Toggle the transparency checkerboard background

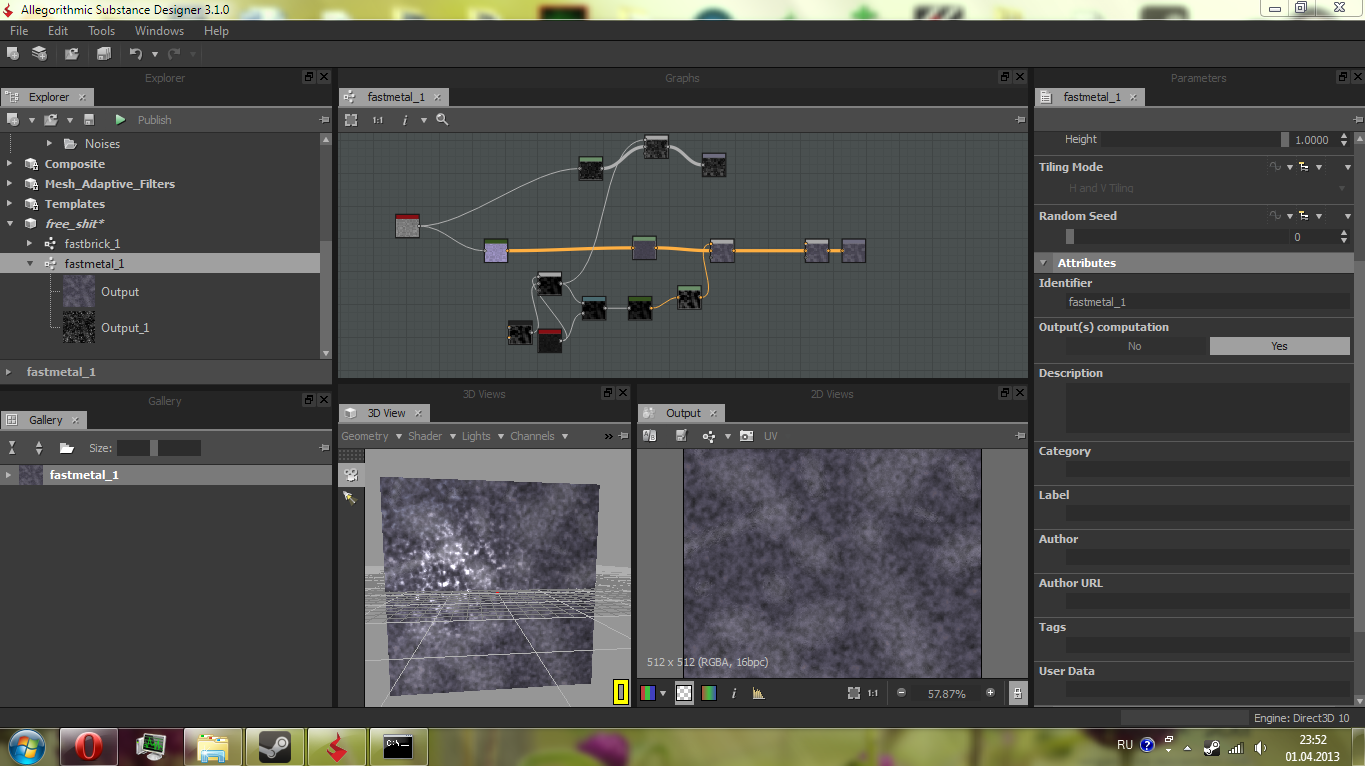coord(684,693)
